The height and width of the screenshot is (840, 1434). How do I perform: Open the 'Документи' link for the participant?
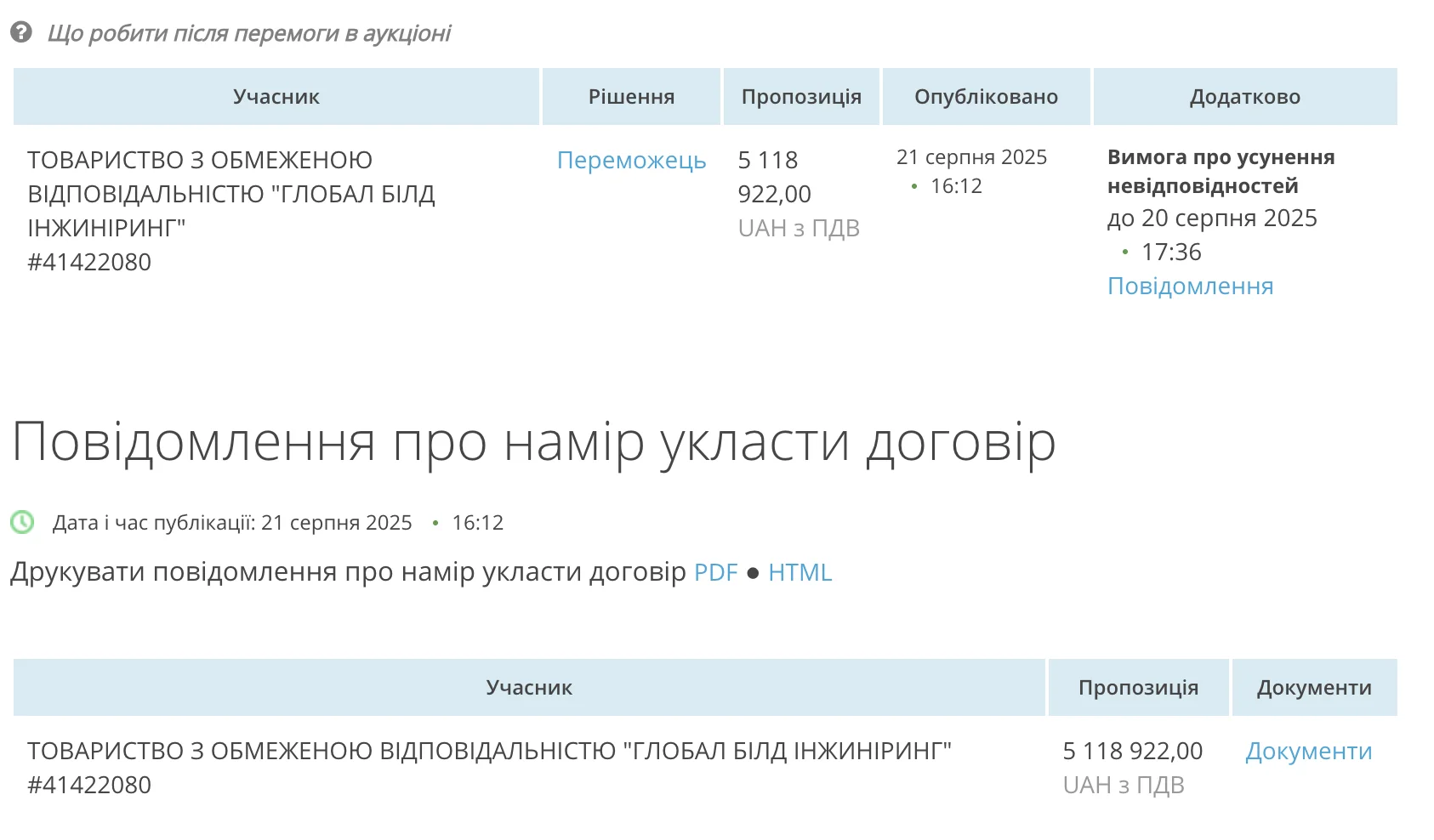[x=1308, y=752]
